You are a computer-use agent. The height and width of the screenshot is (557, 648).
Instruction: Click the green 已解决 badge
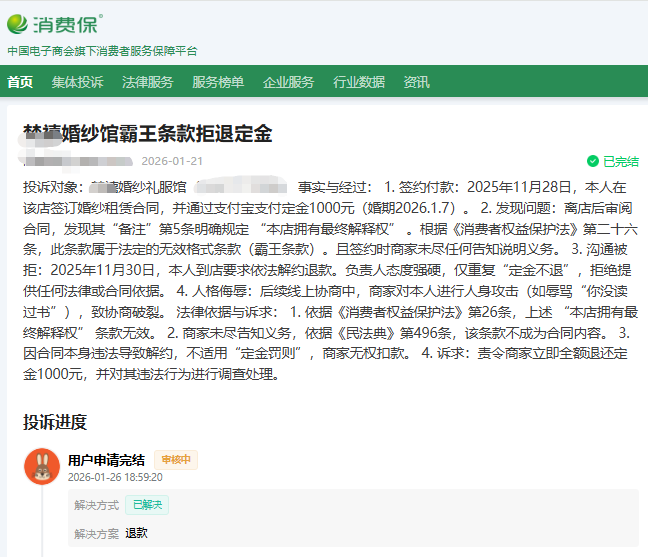click(146, 505)
